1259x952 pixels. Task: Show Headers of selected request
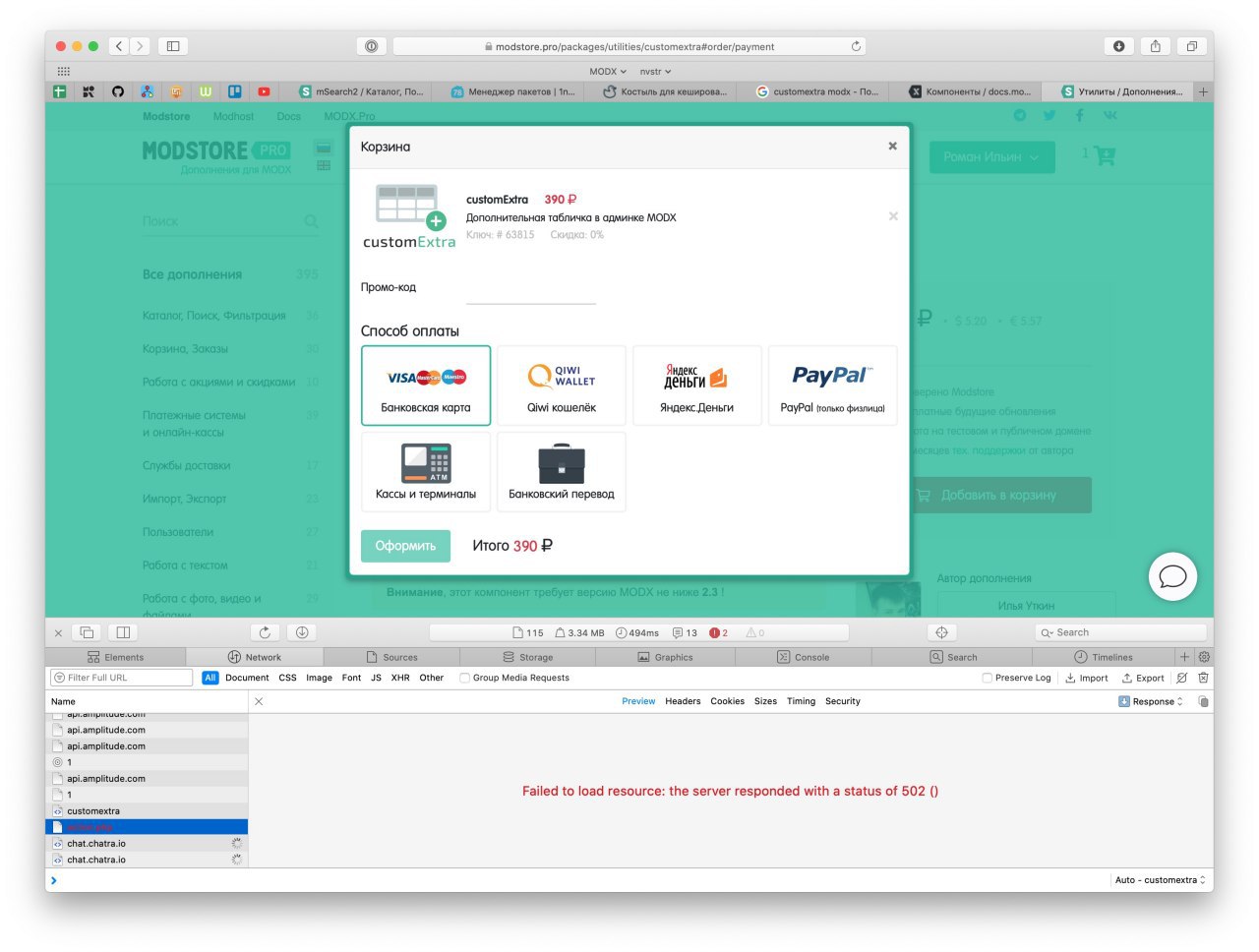point(683,701)
